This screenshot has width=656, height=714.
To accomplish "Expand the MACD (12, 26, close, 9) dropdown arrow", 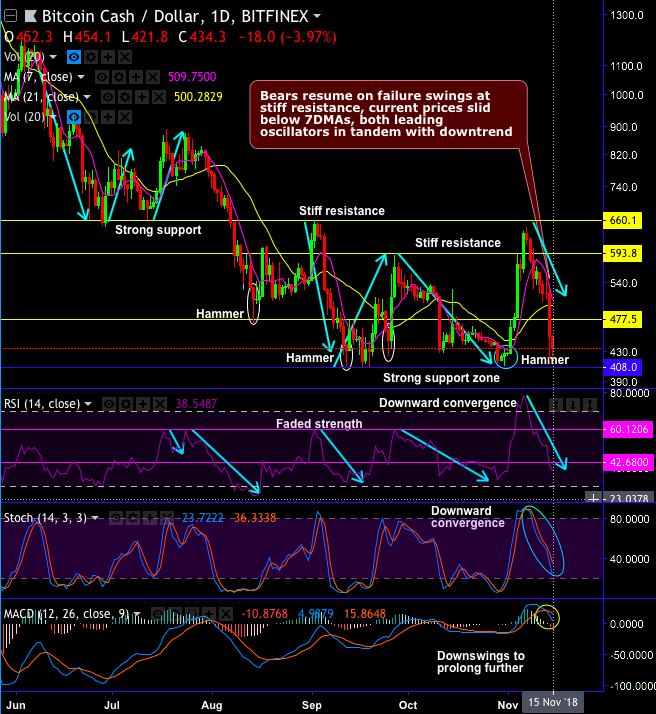I will 137,614.
